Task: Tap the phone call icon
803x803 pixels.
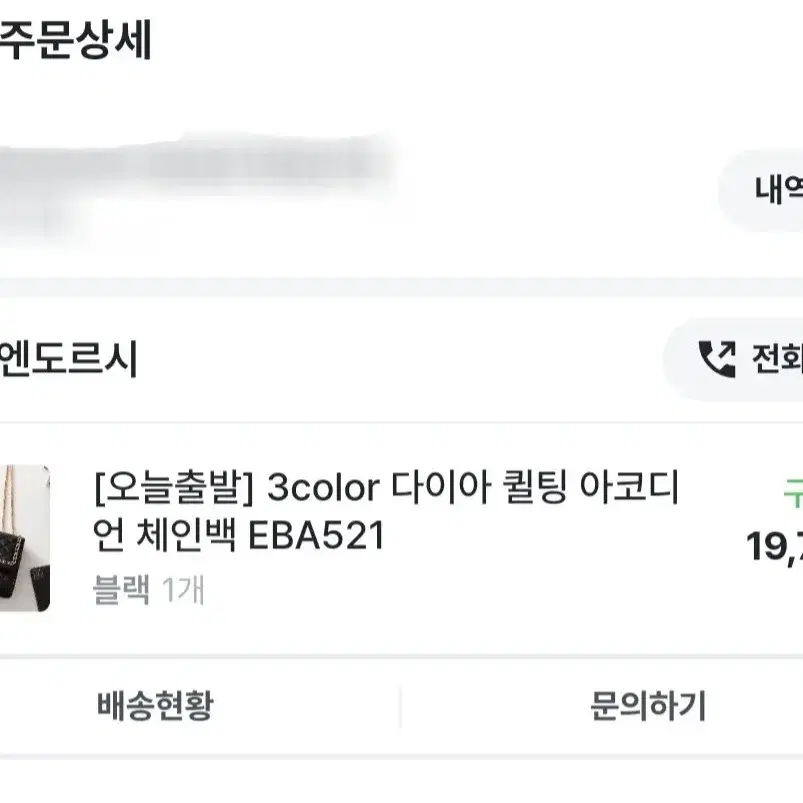Action: pos(717,358)
